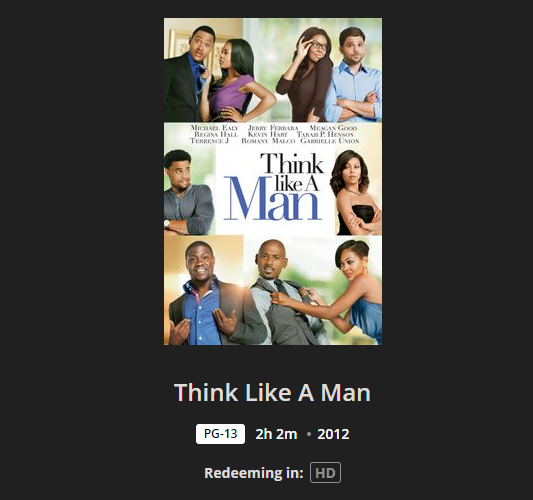Click the dot separator before 2012

pos(309,434)
